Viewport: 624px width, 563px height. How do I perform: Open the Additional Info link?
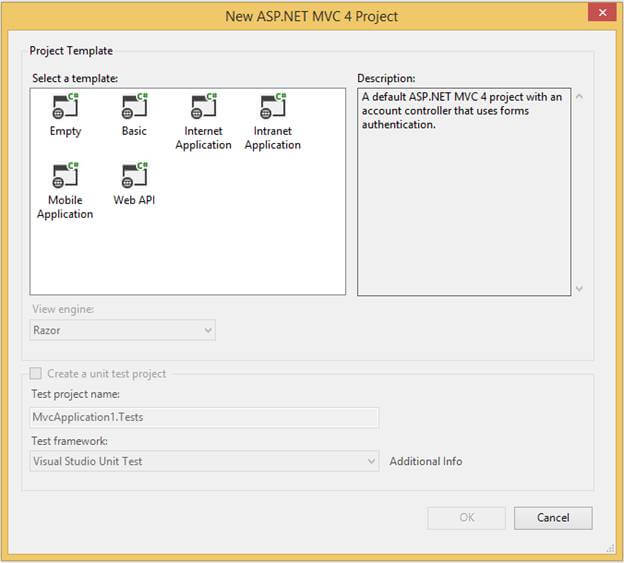(426, 461)
